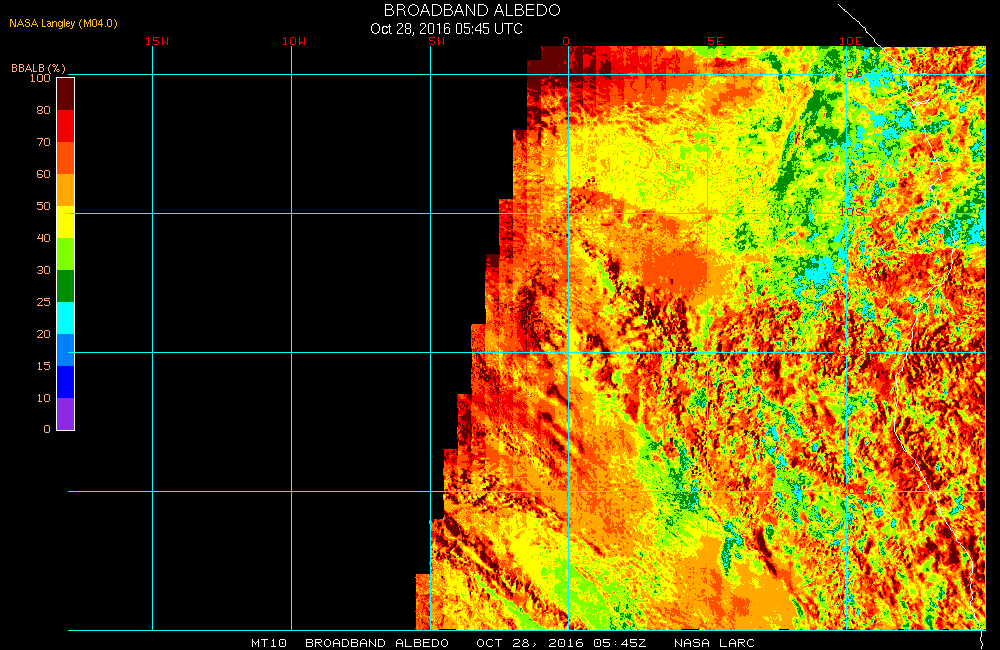Select the bright red 70-80% legend color
The width and height of the screenshot is (1000, 650).
65,126
